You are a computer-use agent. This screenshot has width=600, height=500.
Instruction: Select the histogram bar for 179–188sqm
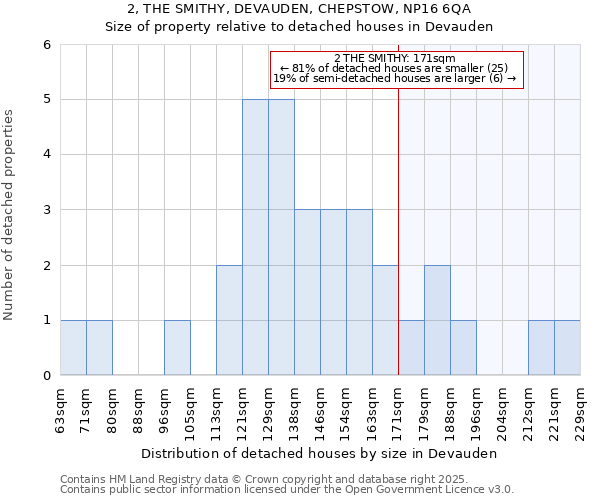click(x=438, y=320)
